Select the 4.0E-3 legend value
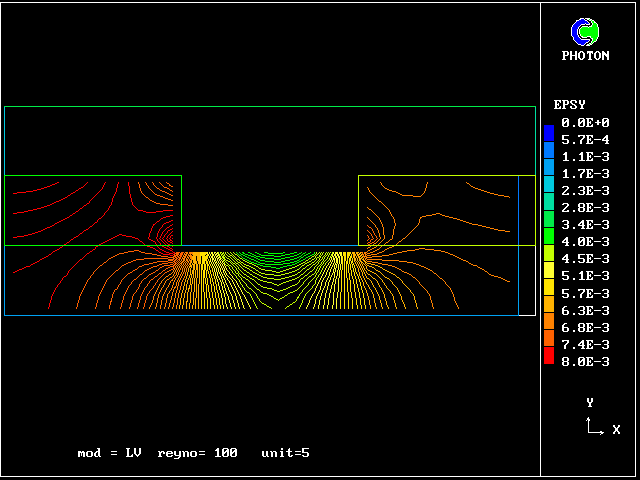This screenshot has width=640, height=480. point(585,242)
